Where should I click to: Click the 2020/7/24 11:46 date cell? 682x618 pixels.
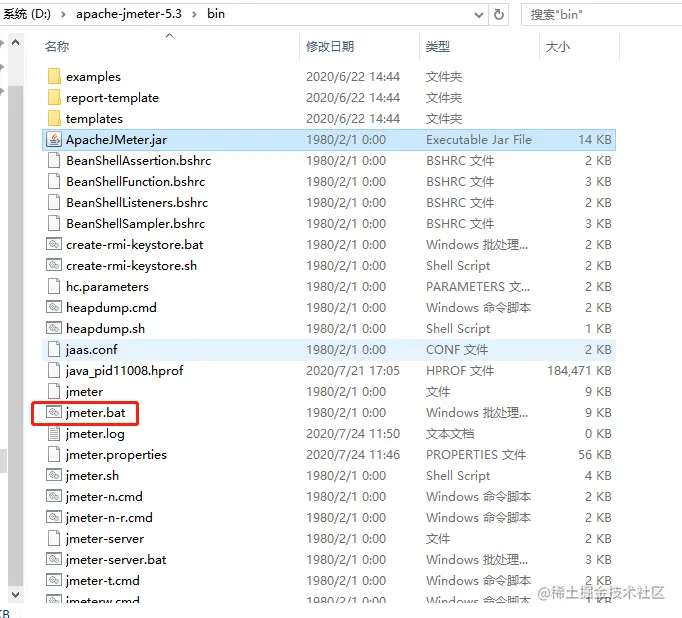click(x=353, y=454)
